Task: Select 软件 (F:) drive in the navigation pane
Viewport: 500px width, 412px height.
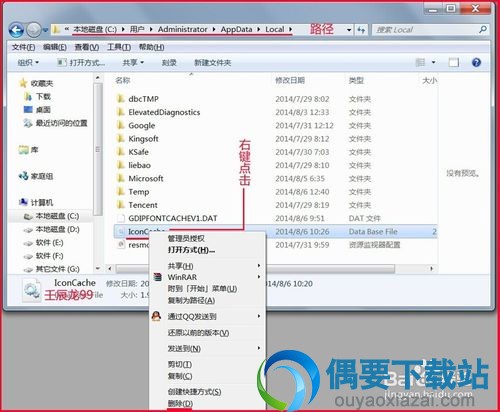Action: tap(49, 256)
